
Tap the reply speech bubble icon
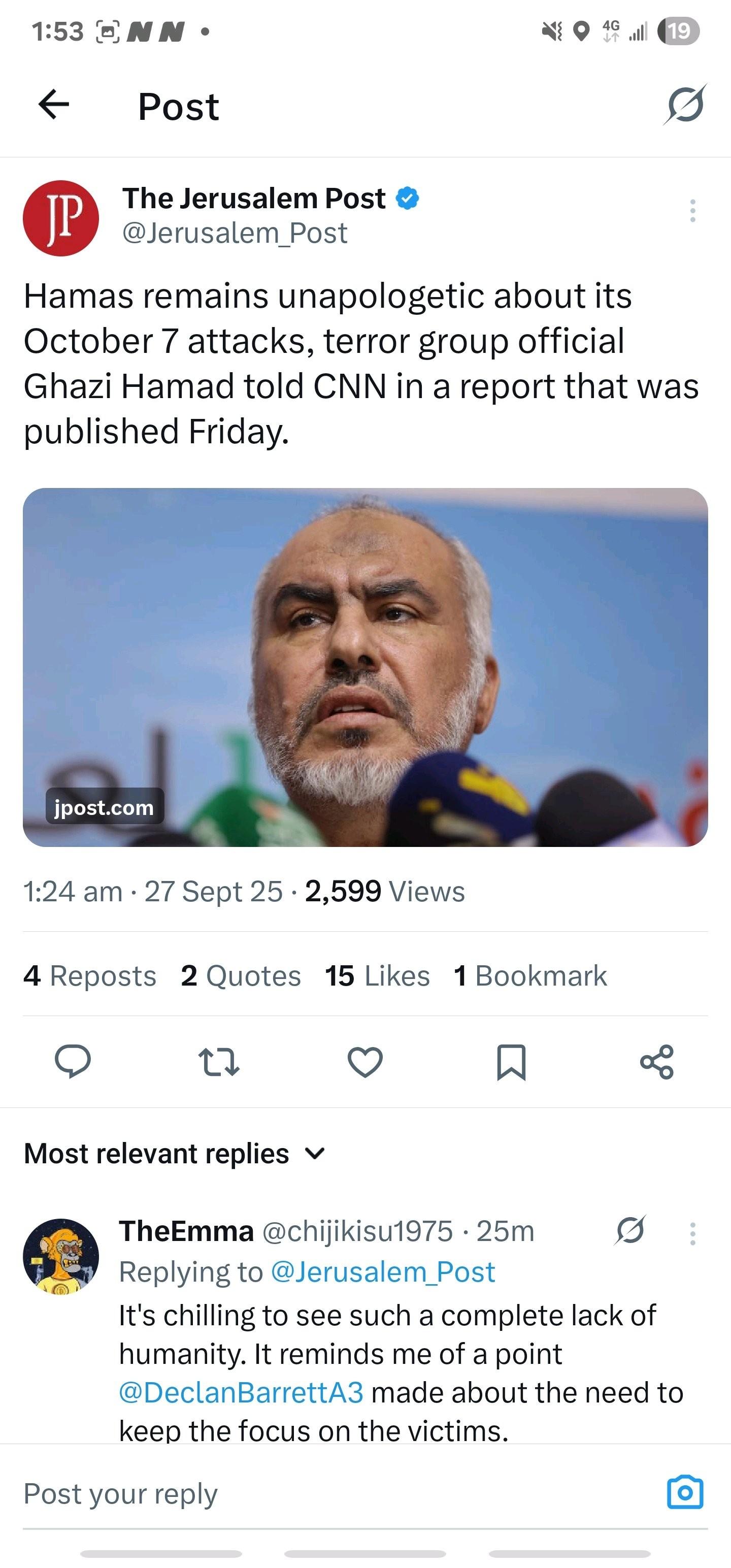(73, 1062)
